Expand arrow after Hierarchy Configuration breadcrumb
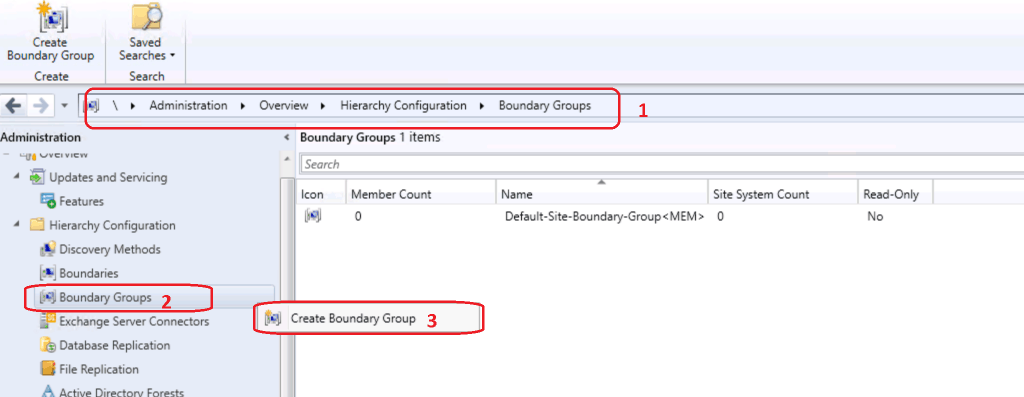Viewport: 1024px width, 397px height. coord(482,106)
